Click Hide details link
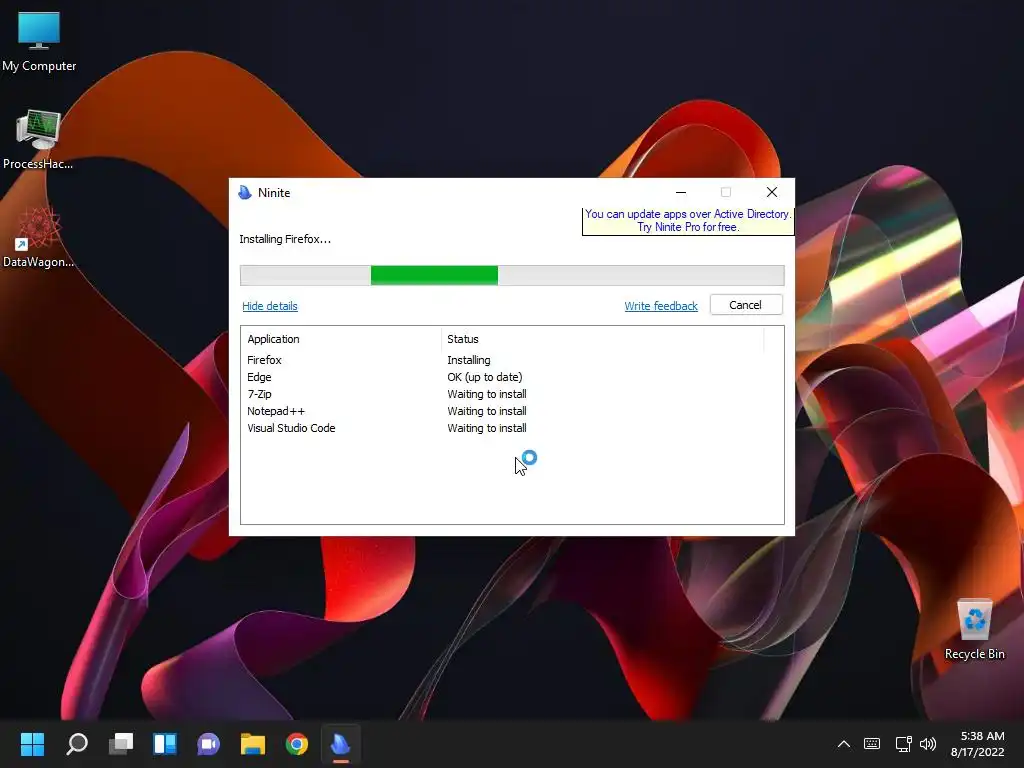Screen dimensions: 1024x768 (x=270, y=306)
